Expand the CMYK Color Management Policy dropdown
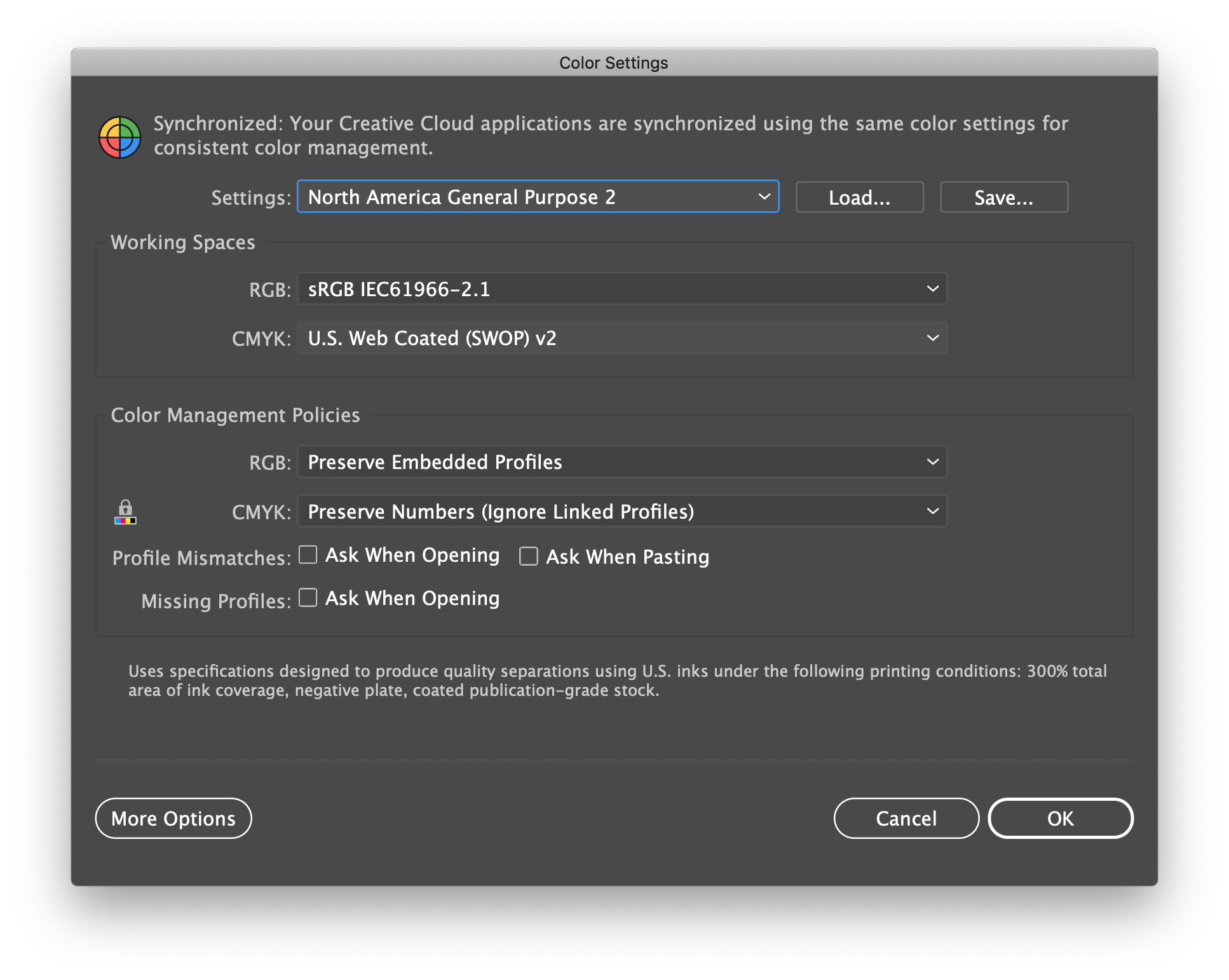This screenshot has height=980, width=1229. pyautogui.click(x=929, y=512)
